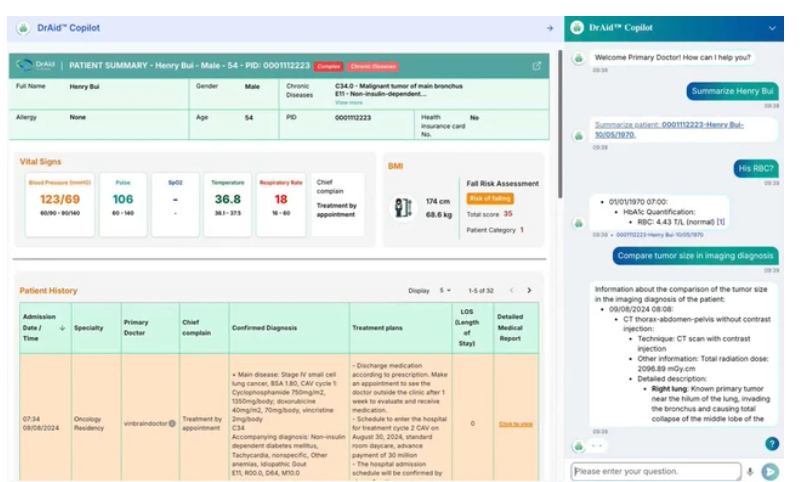Click the Confirmed Diagnosis column header
Viewport: 802px width, 482px height.
289,328
